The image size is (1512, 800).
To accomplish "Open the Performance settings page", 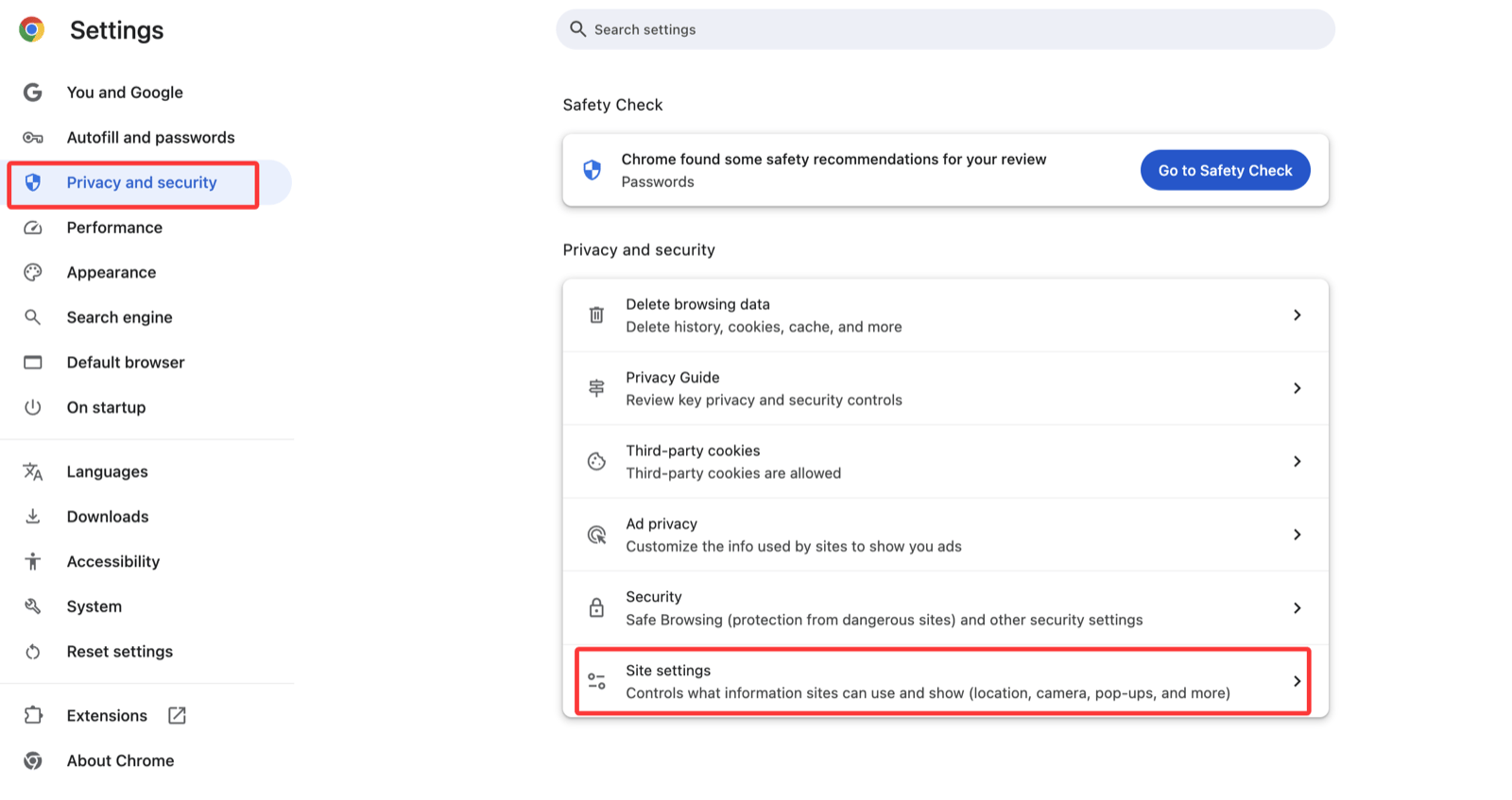I will 114,228.
